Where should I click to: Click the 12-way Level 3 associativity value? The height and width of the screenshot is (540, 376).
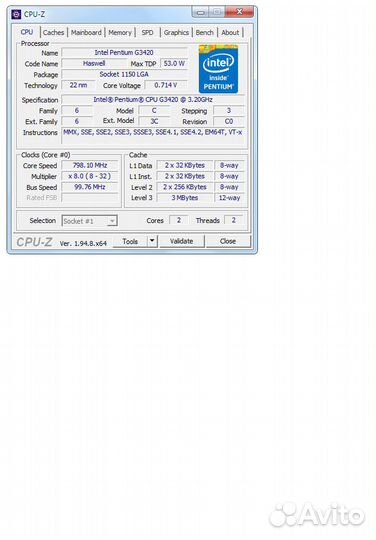pyautogui.click(x=229, y=198)
